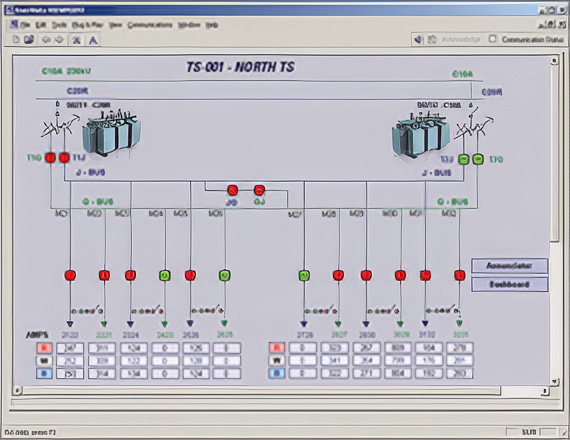Toggle red breaker on feeder M01

click(x=70, y=275)
